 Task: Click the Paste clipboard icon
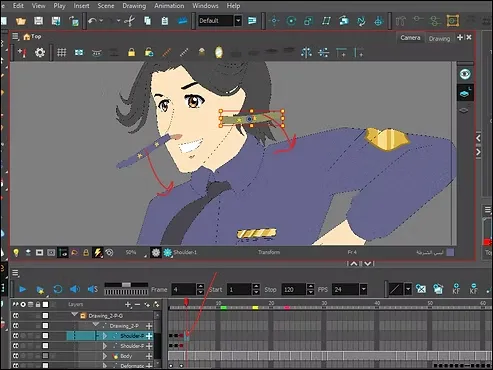(165, 21)
